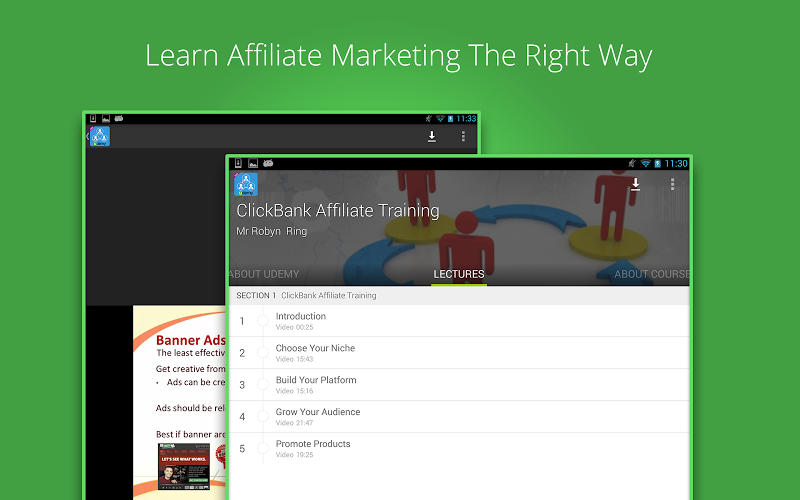Tap download icon in back video window

click(432, 136)
